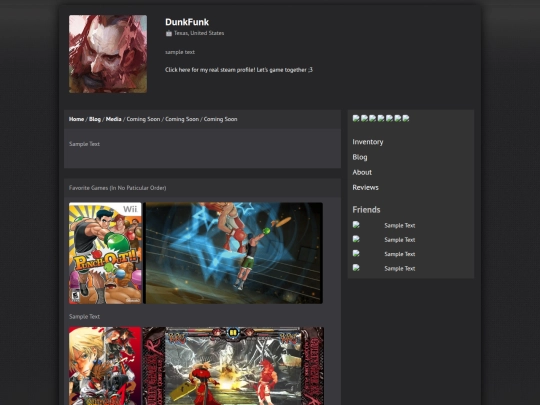Open the real steam profile link
The width and height of the screenshot is (540, 405).
[239, 70]
